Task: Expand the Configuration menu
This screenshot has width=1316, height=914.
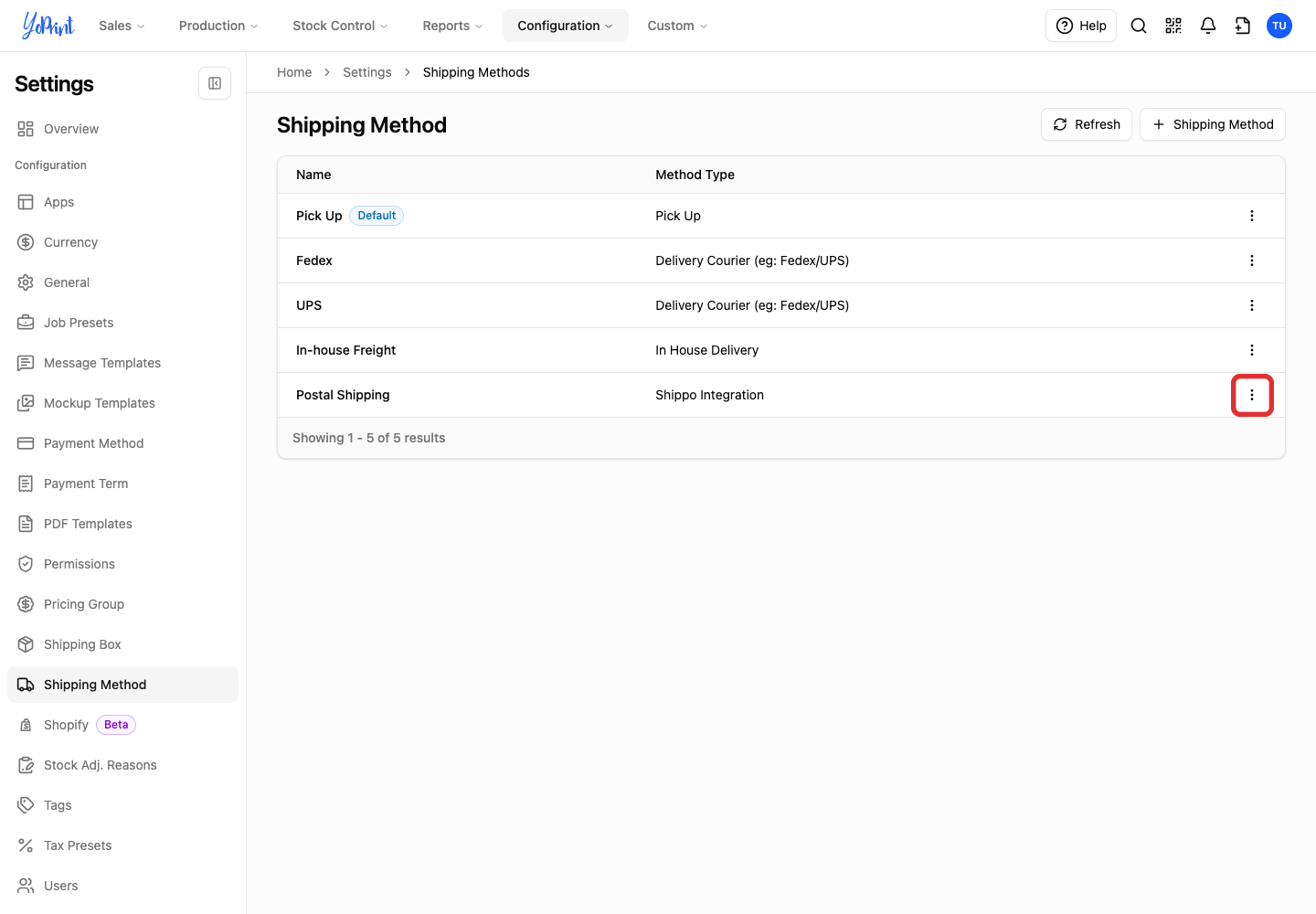Action: pos(565,26)
